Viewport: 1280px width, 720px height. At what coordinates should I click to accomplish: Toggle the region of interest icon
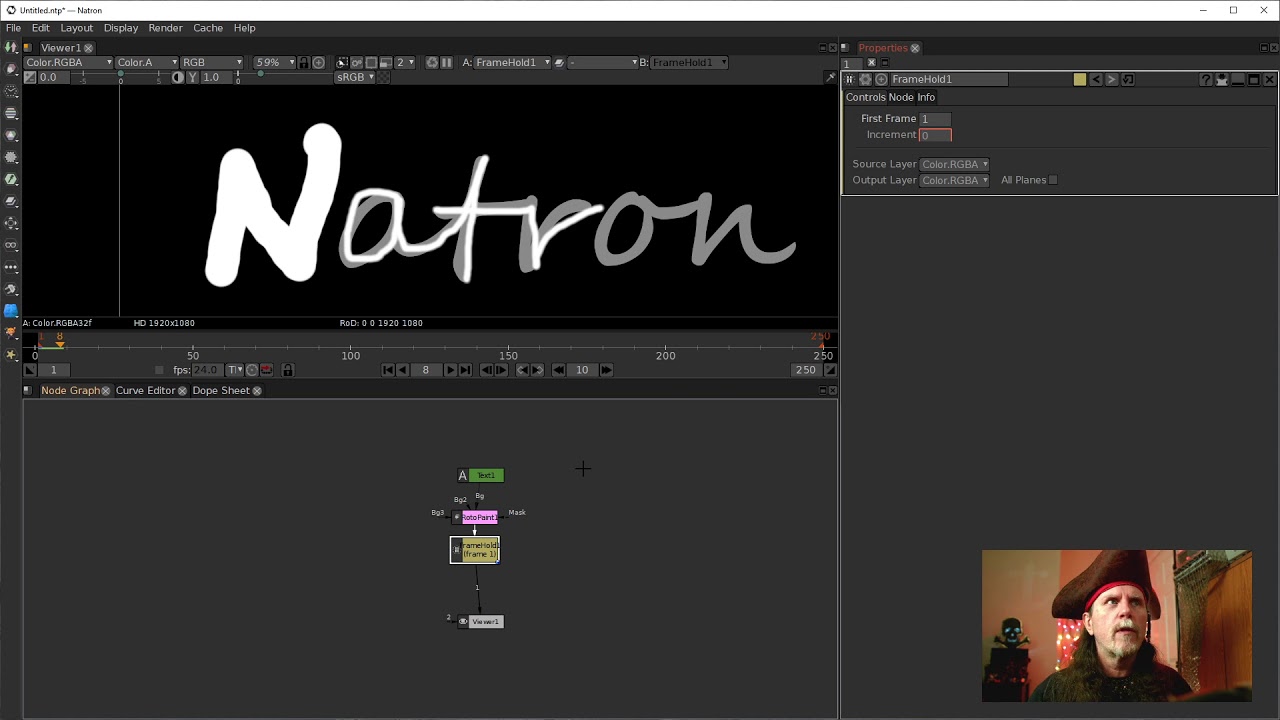tap(371, 62)
